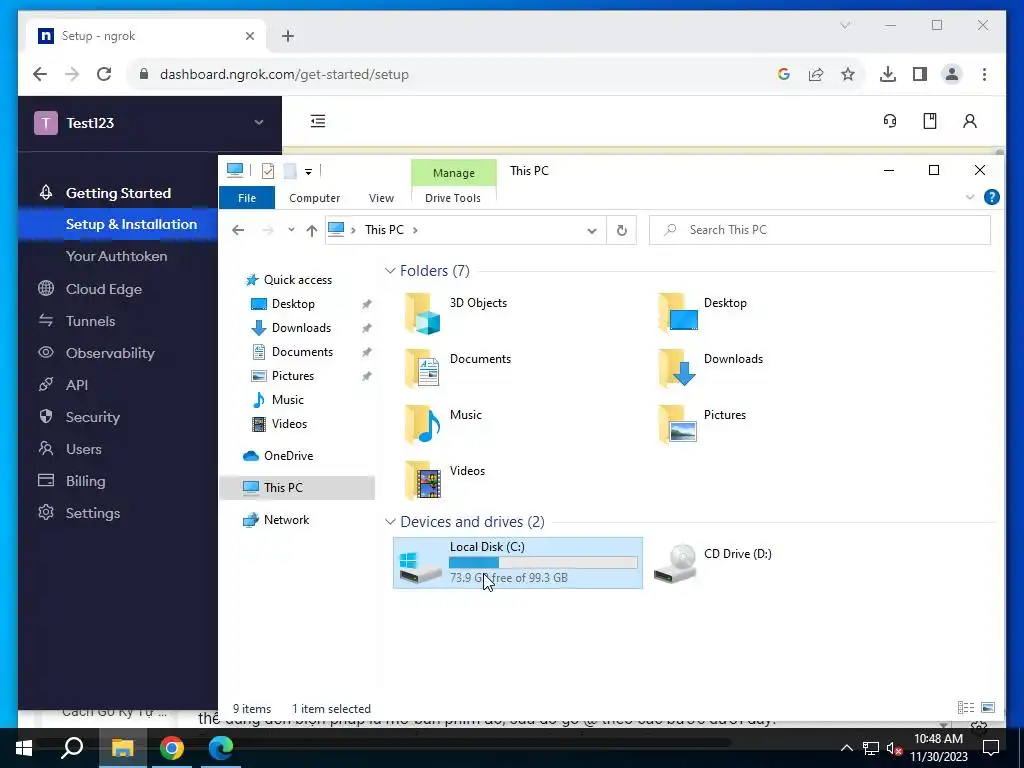Toggle Chrome side panel icon

[x=920, y=74]
